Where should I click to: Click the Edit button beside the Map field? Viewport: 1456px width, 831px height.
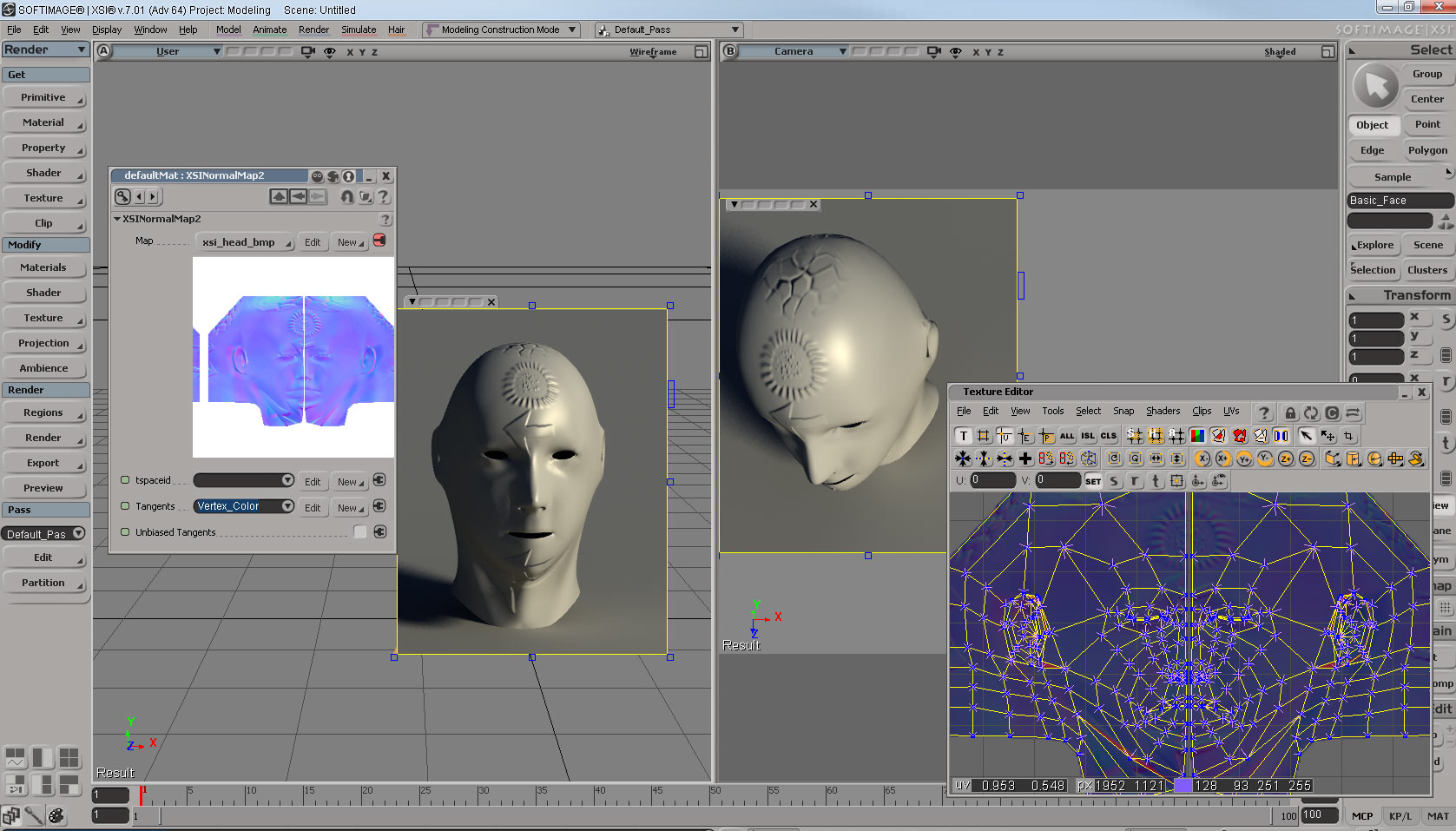click(313, 242)
